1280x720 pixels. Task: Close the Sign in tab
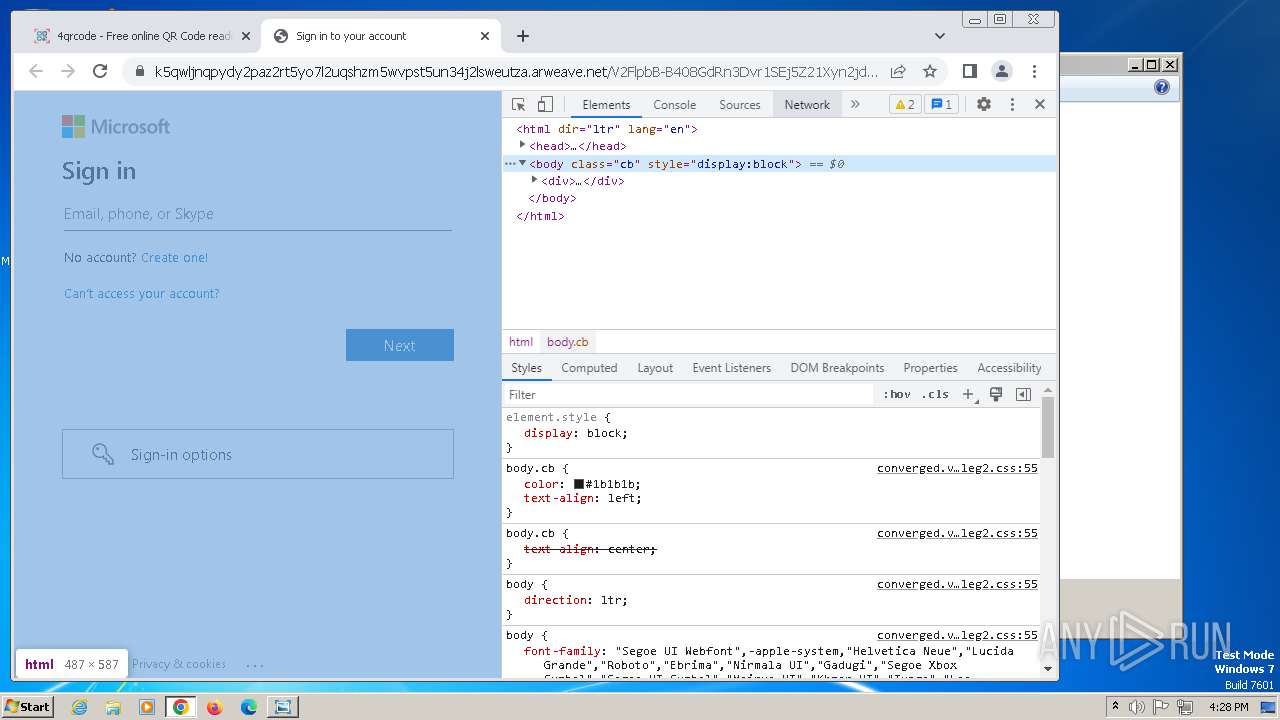[485, 36]
